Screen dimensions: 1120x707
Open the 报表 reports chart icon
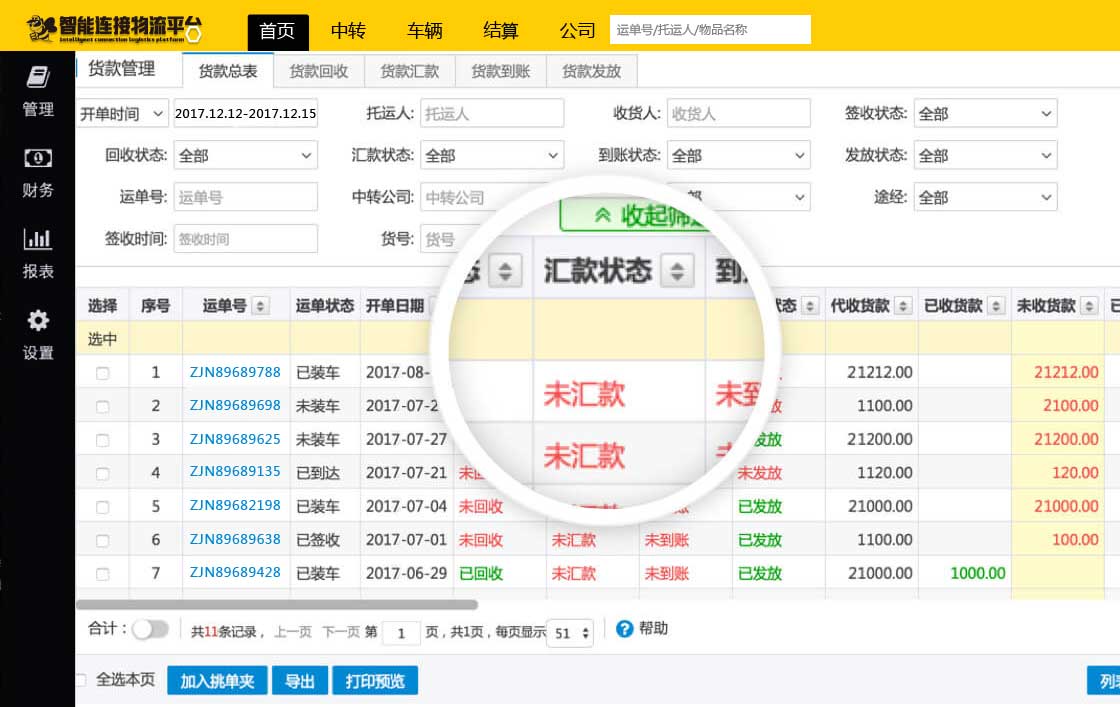coord(38,239)
